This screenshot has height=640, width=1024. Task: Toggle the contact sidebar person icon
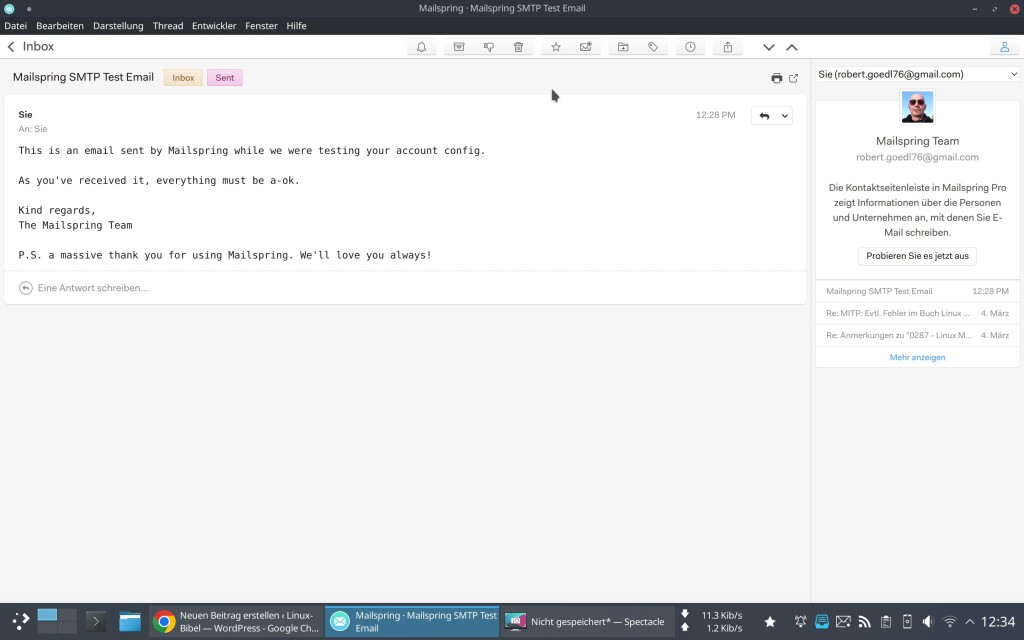[1004, 47]
